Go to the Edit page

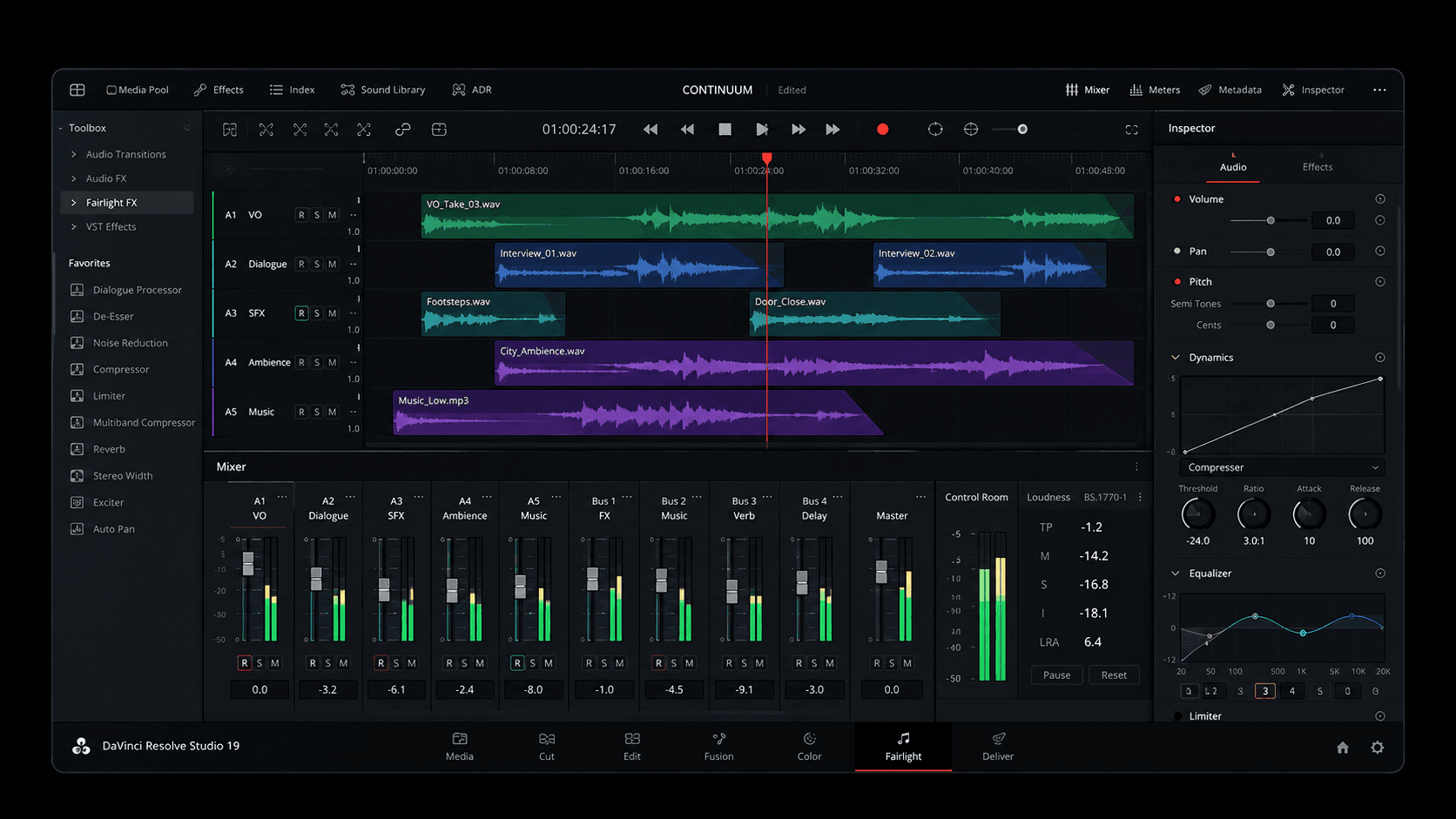point(632,747)
